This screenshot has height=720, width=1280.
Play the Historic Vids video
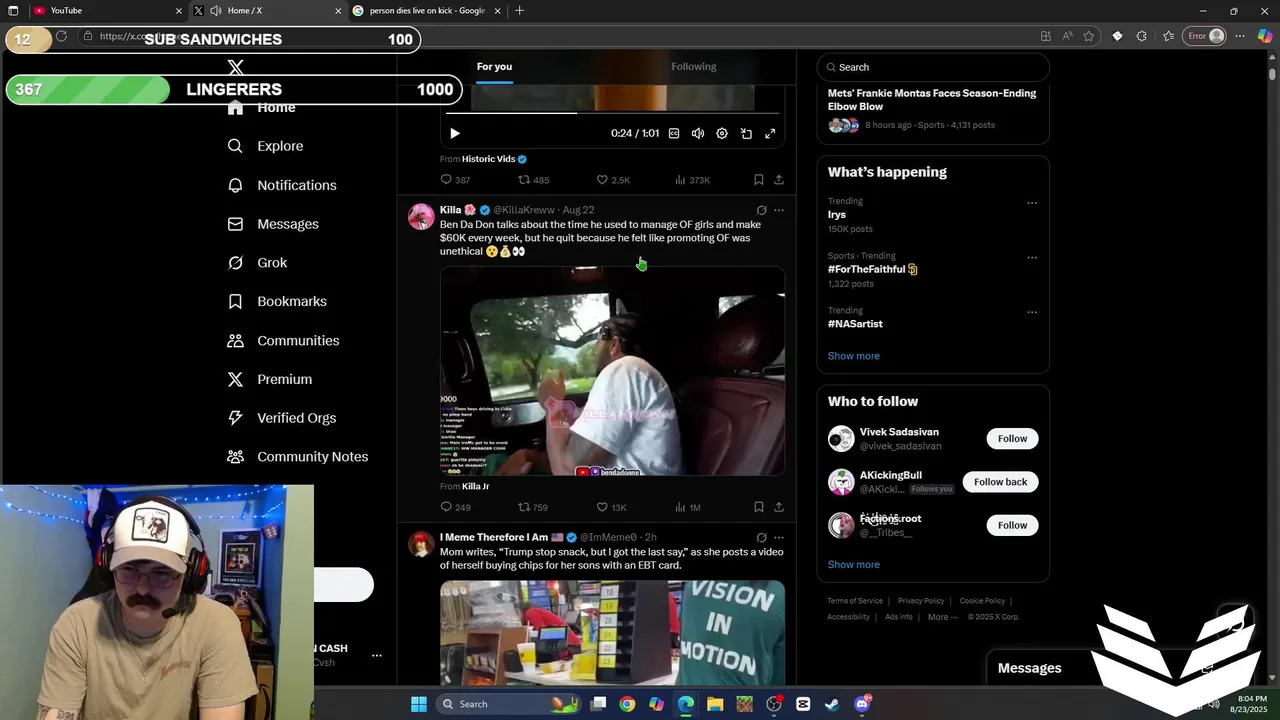(x=455, y=133)
